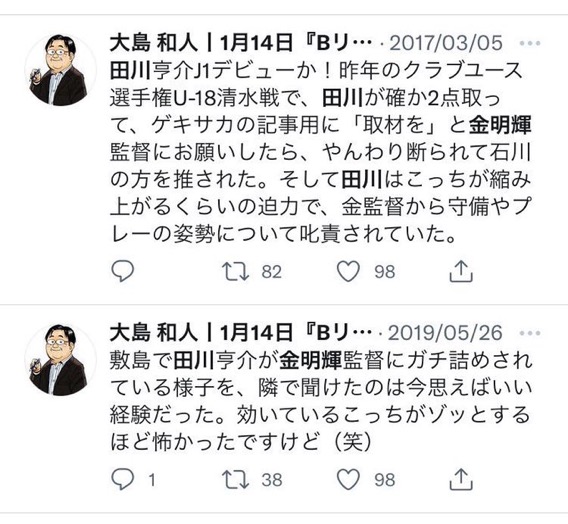Open the 2017/03/05 date link

(446, 43)
